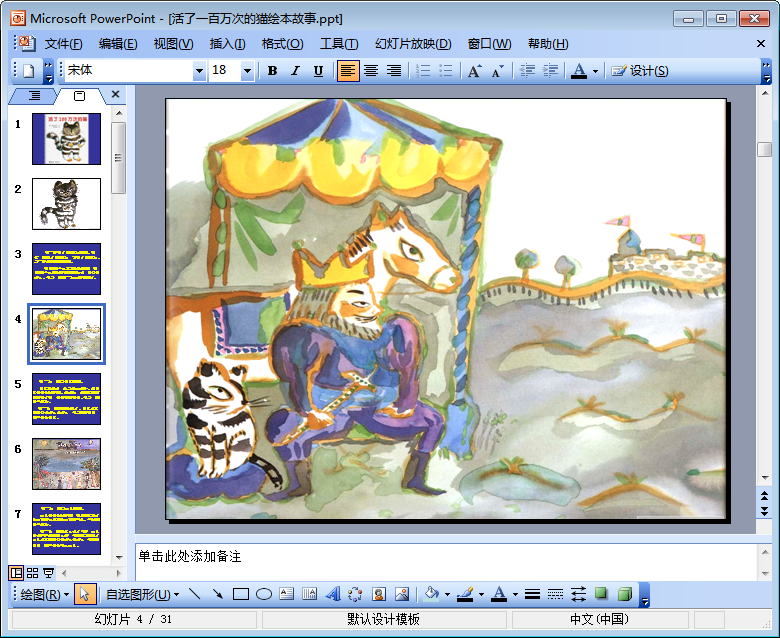Switch to the outline tab

pos(34,95)
